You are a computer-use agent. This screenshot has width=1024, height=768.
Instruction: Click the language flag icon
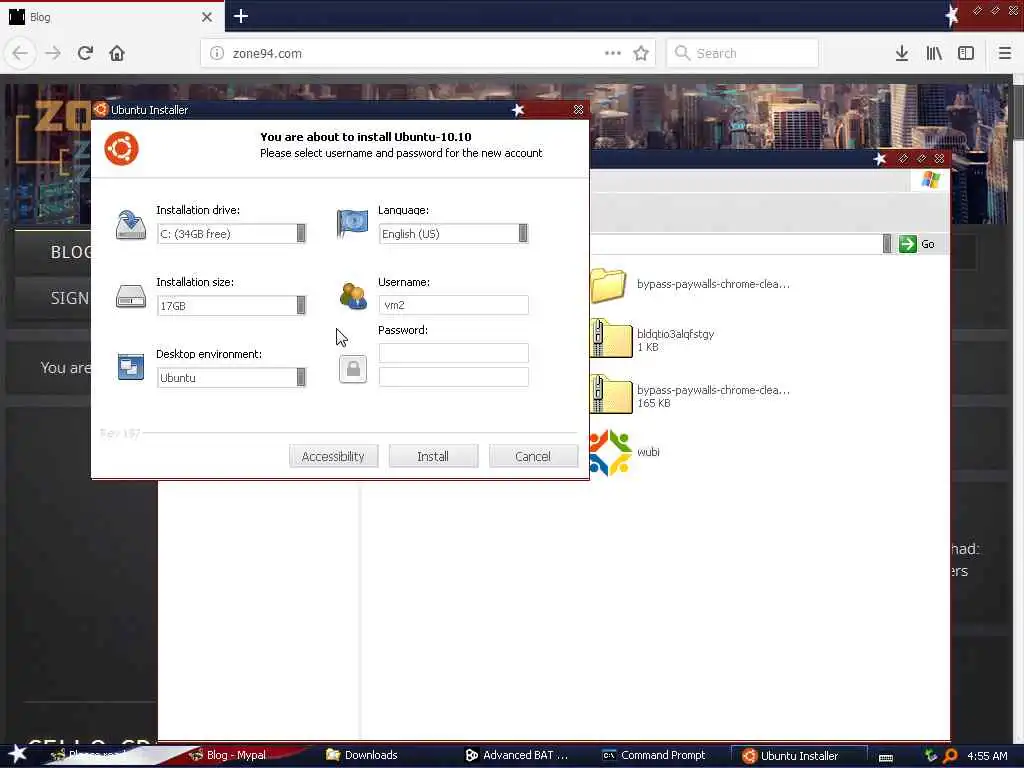pos(352,223)
